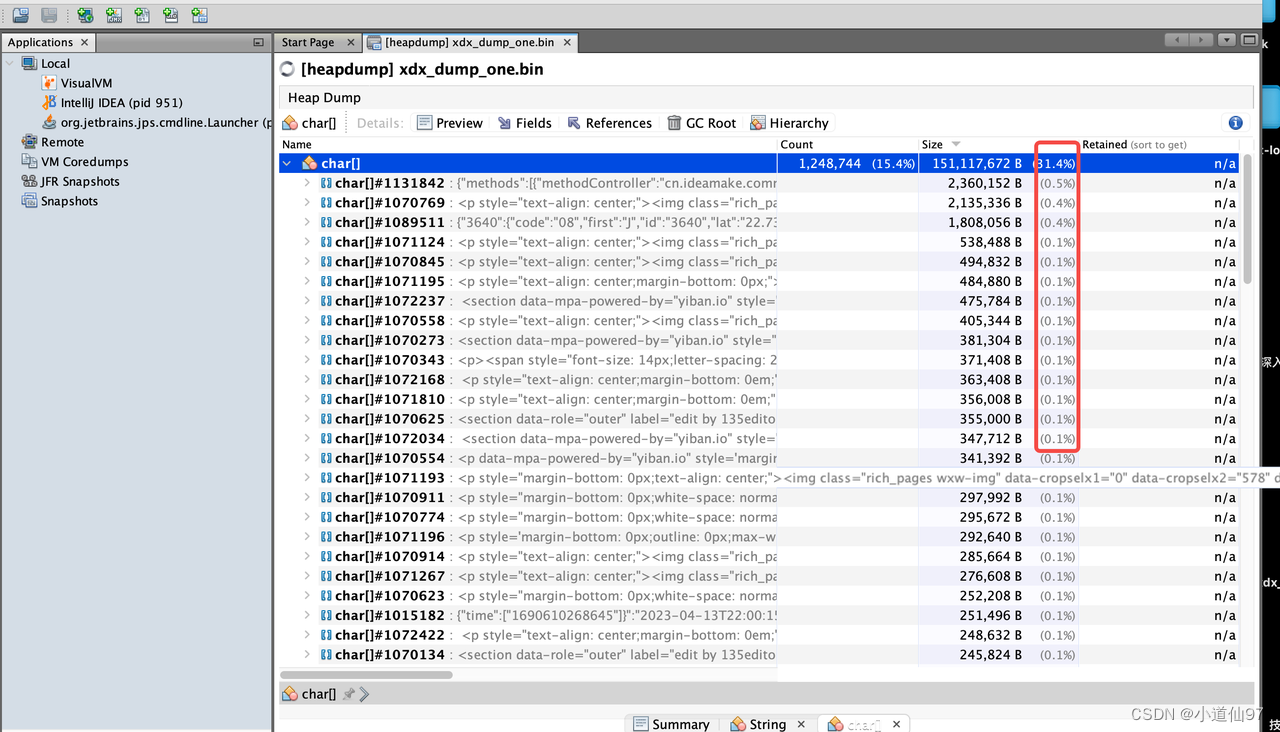Close the Applications panel tab
This screenshot has width=1280, height=732.
(x=85, y=42)
